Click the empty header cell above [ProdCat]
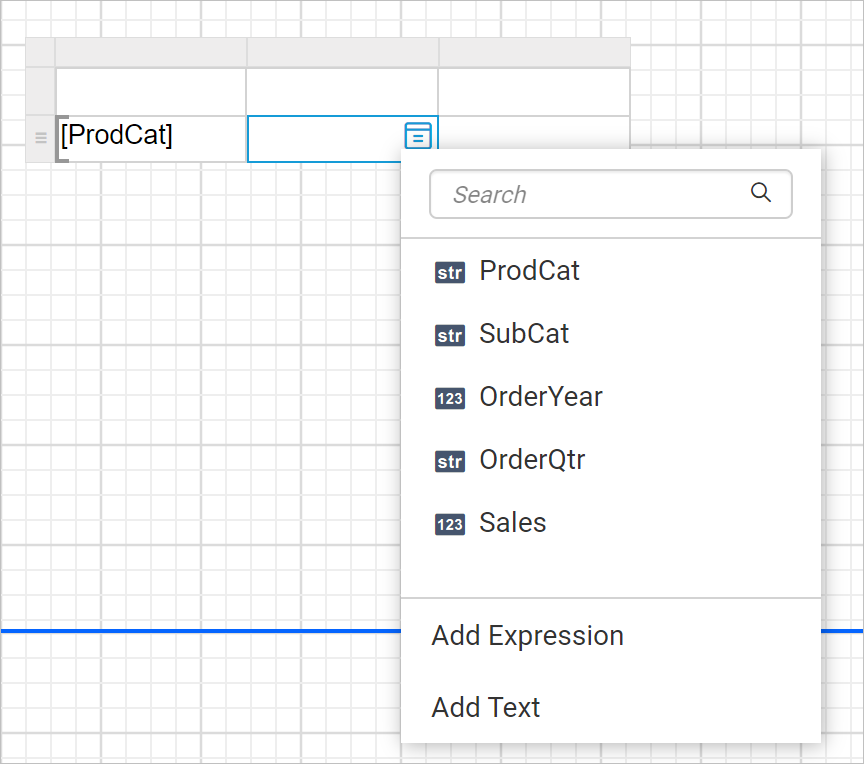Screen dimensions: 864x764 (x=150, y=92)
